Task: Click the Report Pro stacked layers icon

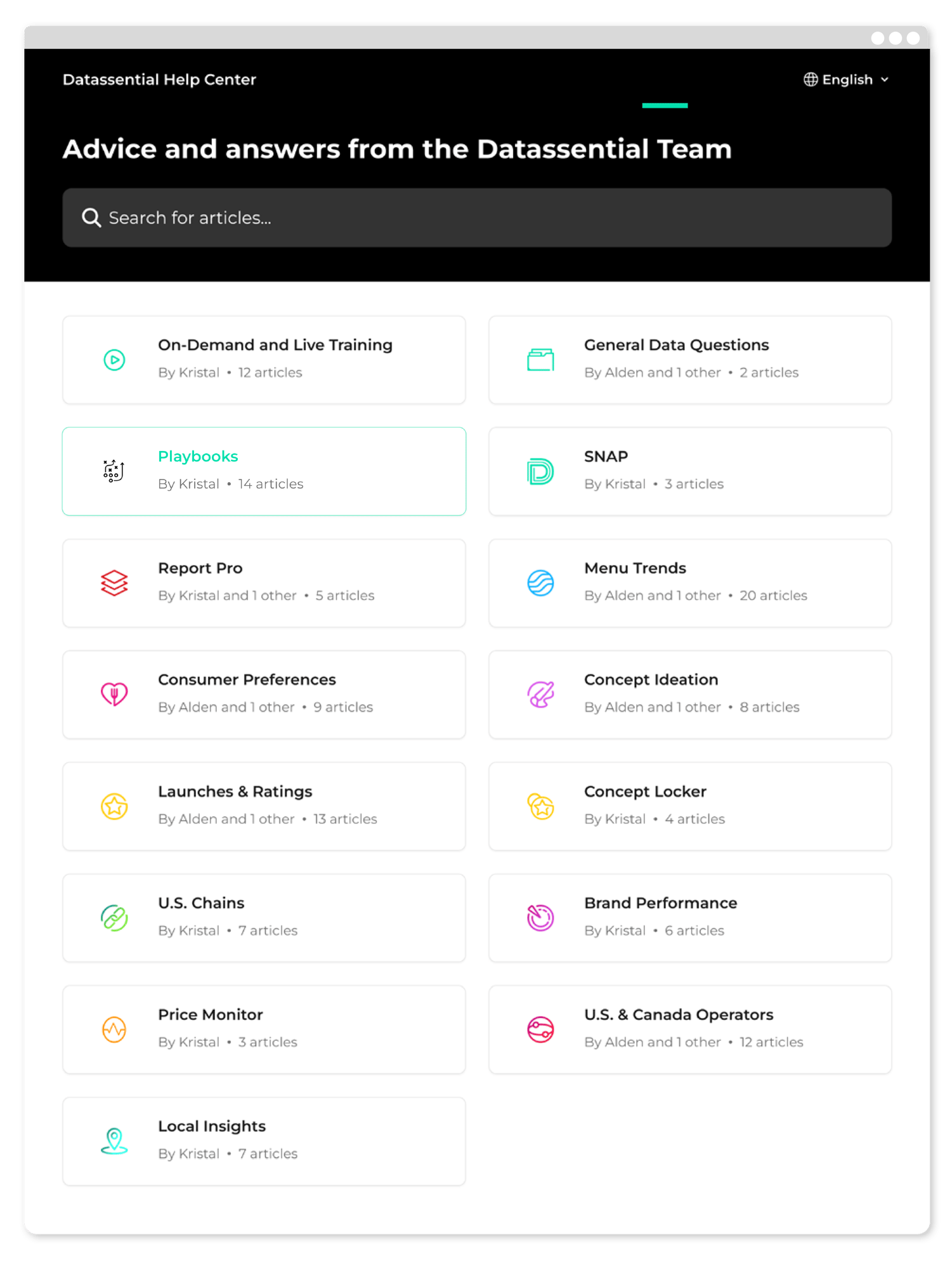Action: click(114, 583)
